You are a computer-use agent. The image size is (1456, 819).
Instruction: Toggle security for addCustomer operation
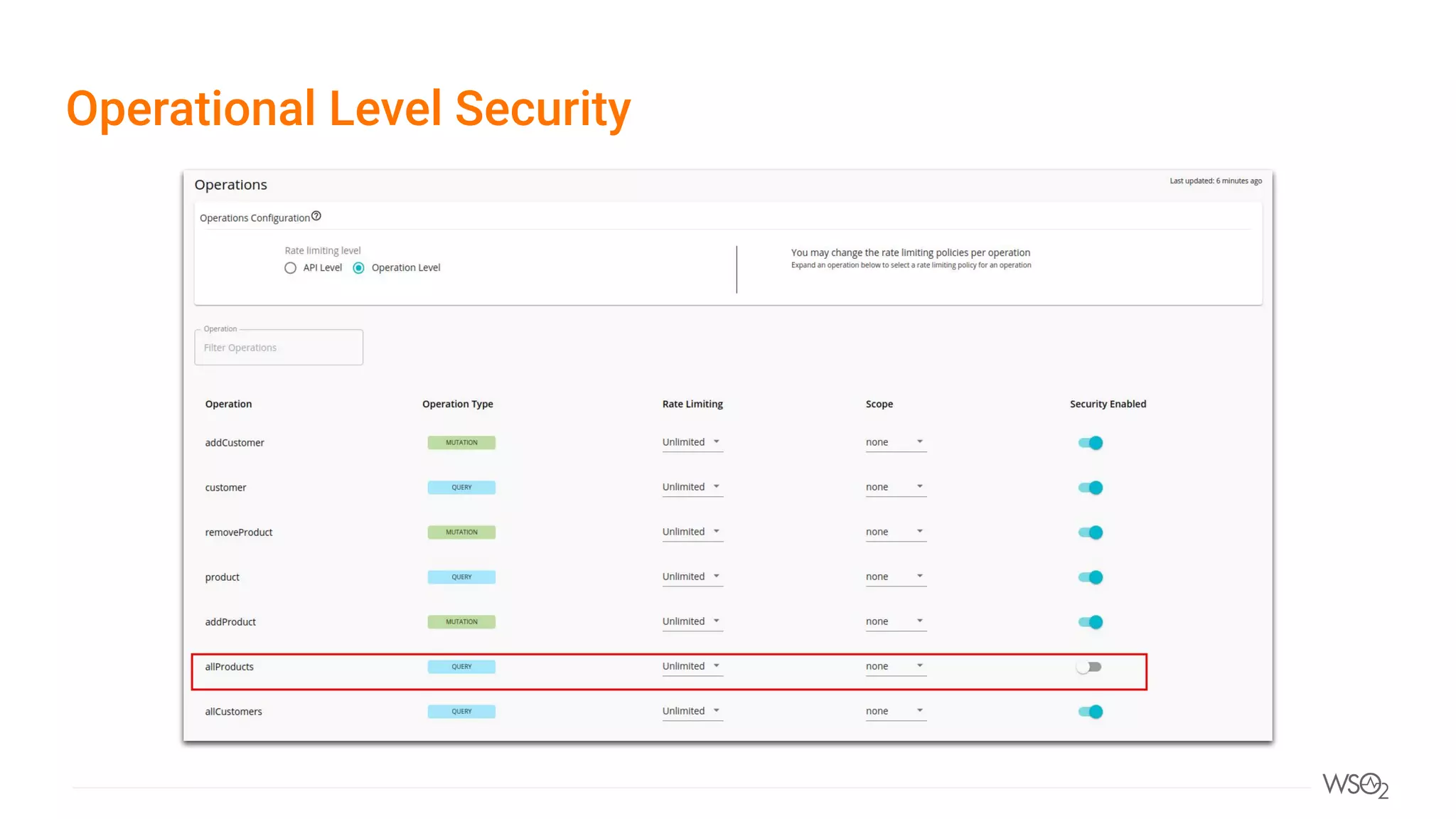pyautogui.click(x=1090, y=443)
